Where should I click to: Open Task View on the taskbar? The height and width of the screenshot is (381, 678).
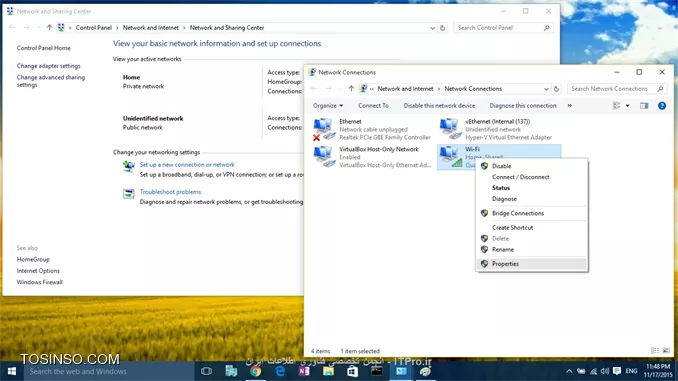207,371
